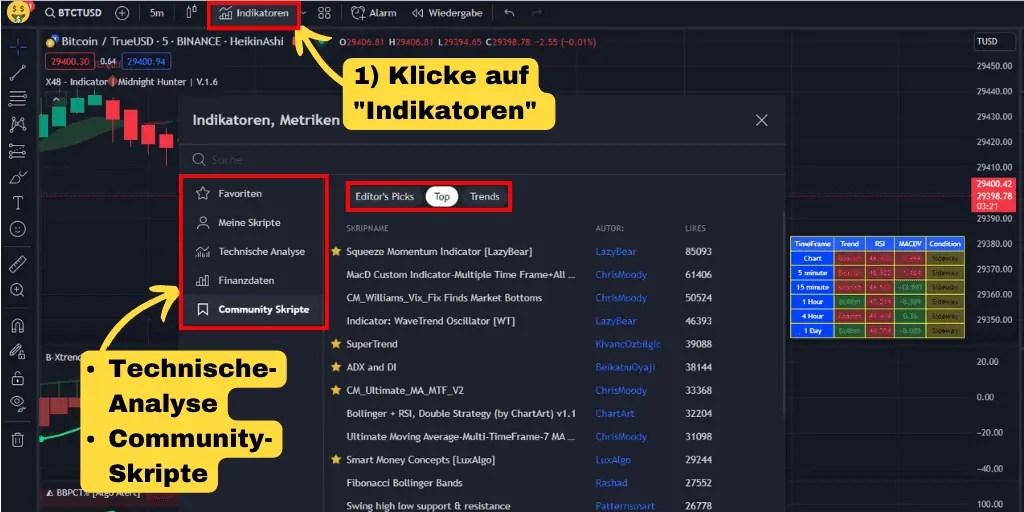The height and width of the screenshot is (512, 1024).
Task: Toggle the magnet mode
Action: pos(18,325)
